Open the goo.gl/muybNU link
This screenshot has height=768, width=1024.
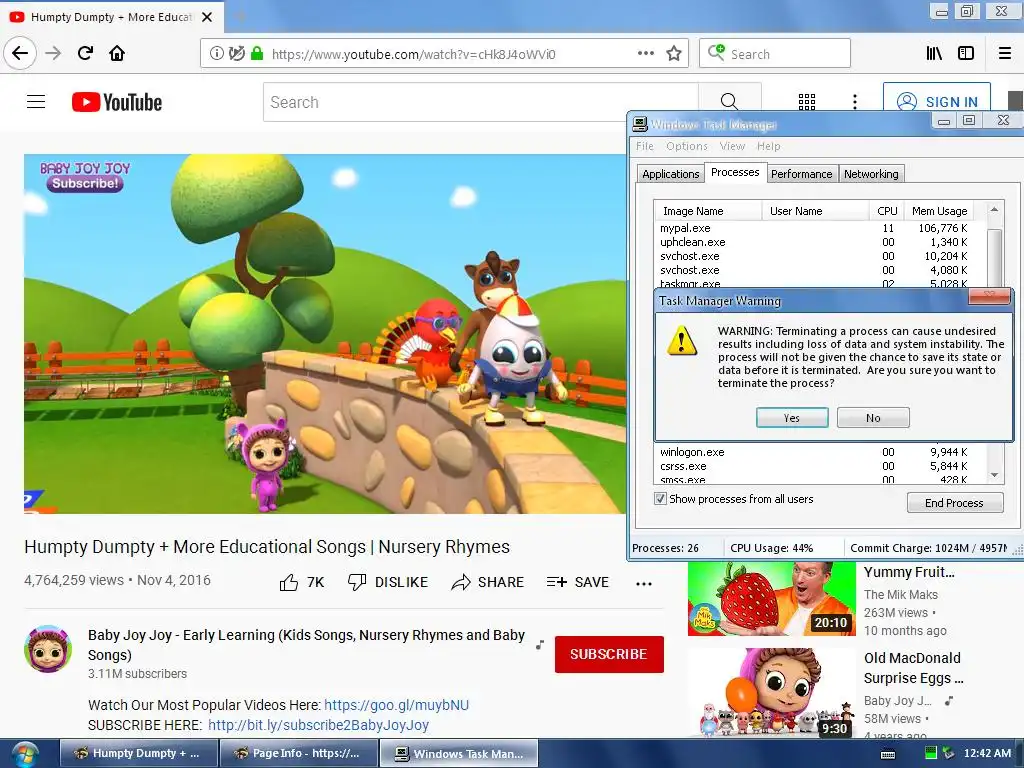click(396, 705)
